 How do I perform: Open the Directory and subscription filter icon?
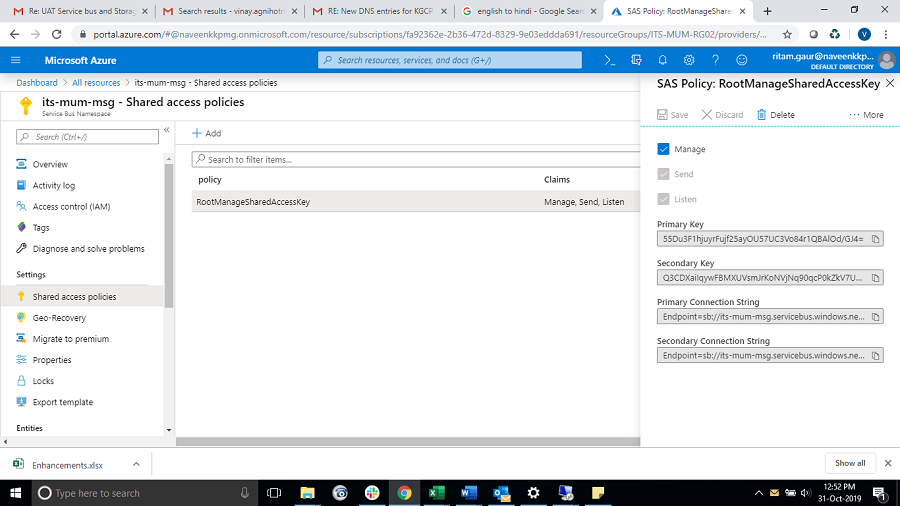tap(636, 60)
